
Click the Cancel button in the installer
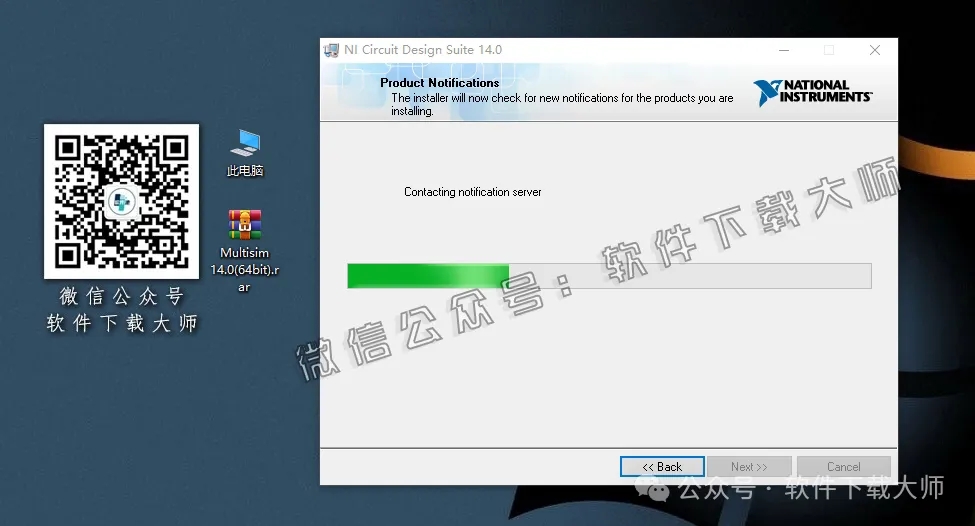pyautogui.click(x=843, y=467)
